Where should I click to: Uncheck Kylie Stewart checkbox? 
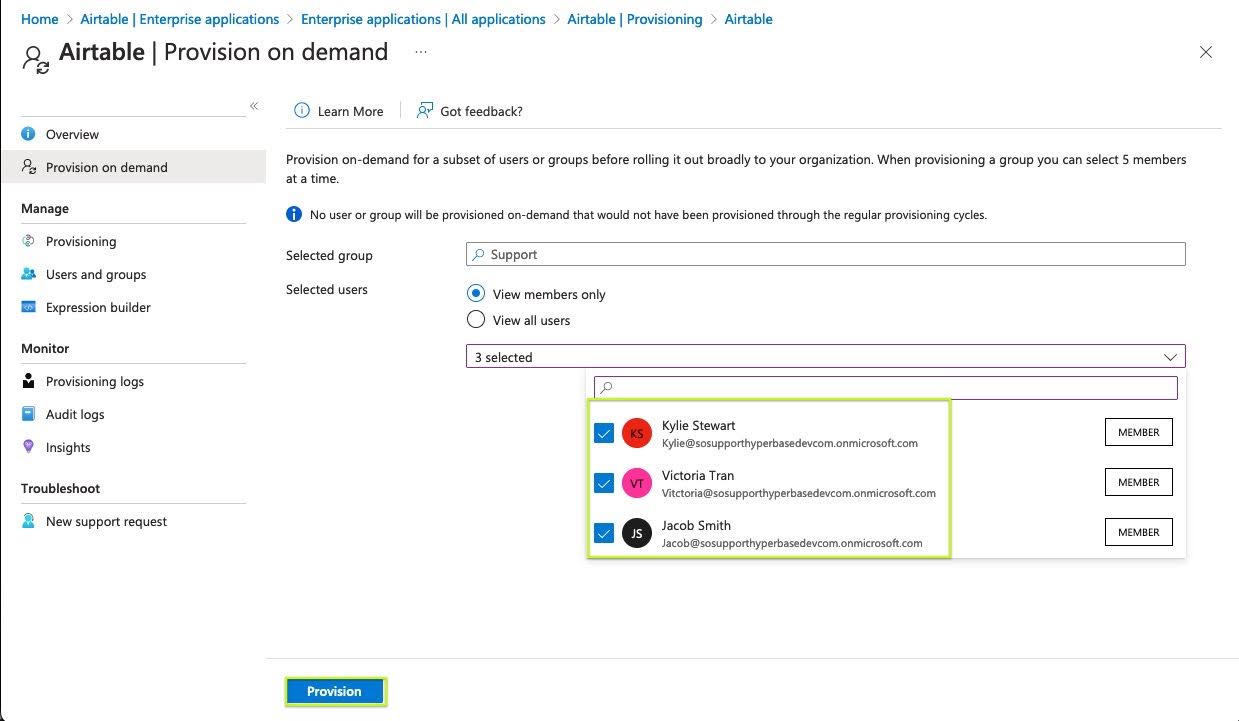604,433
